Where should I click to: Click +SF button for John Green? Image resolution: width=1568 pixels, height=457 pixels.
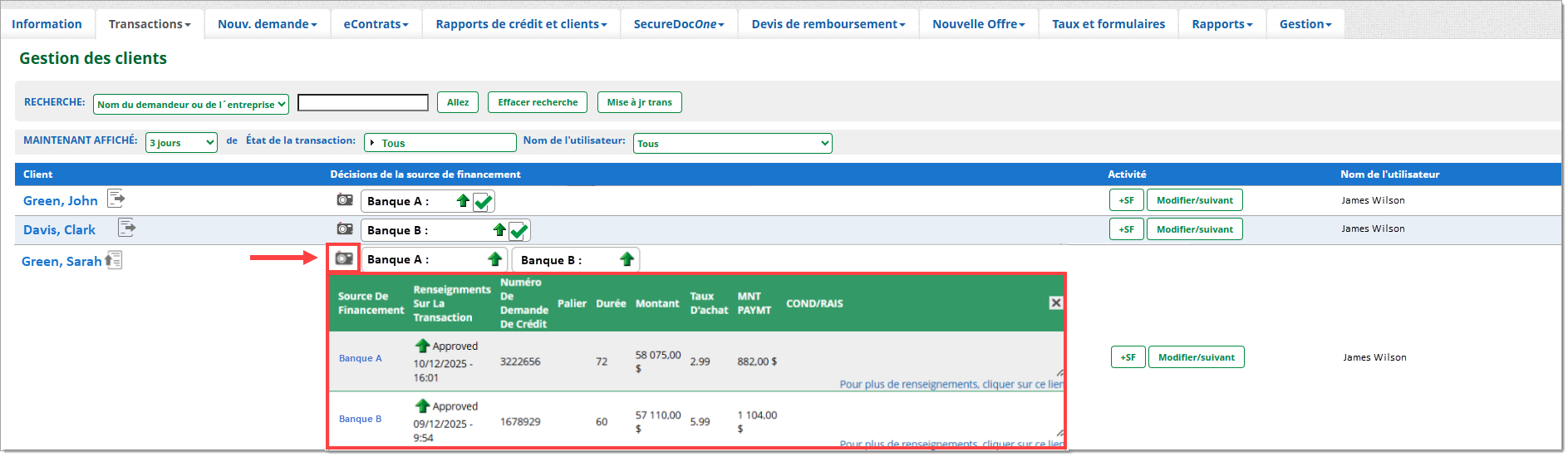click(1126, 200)
